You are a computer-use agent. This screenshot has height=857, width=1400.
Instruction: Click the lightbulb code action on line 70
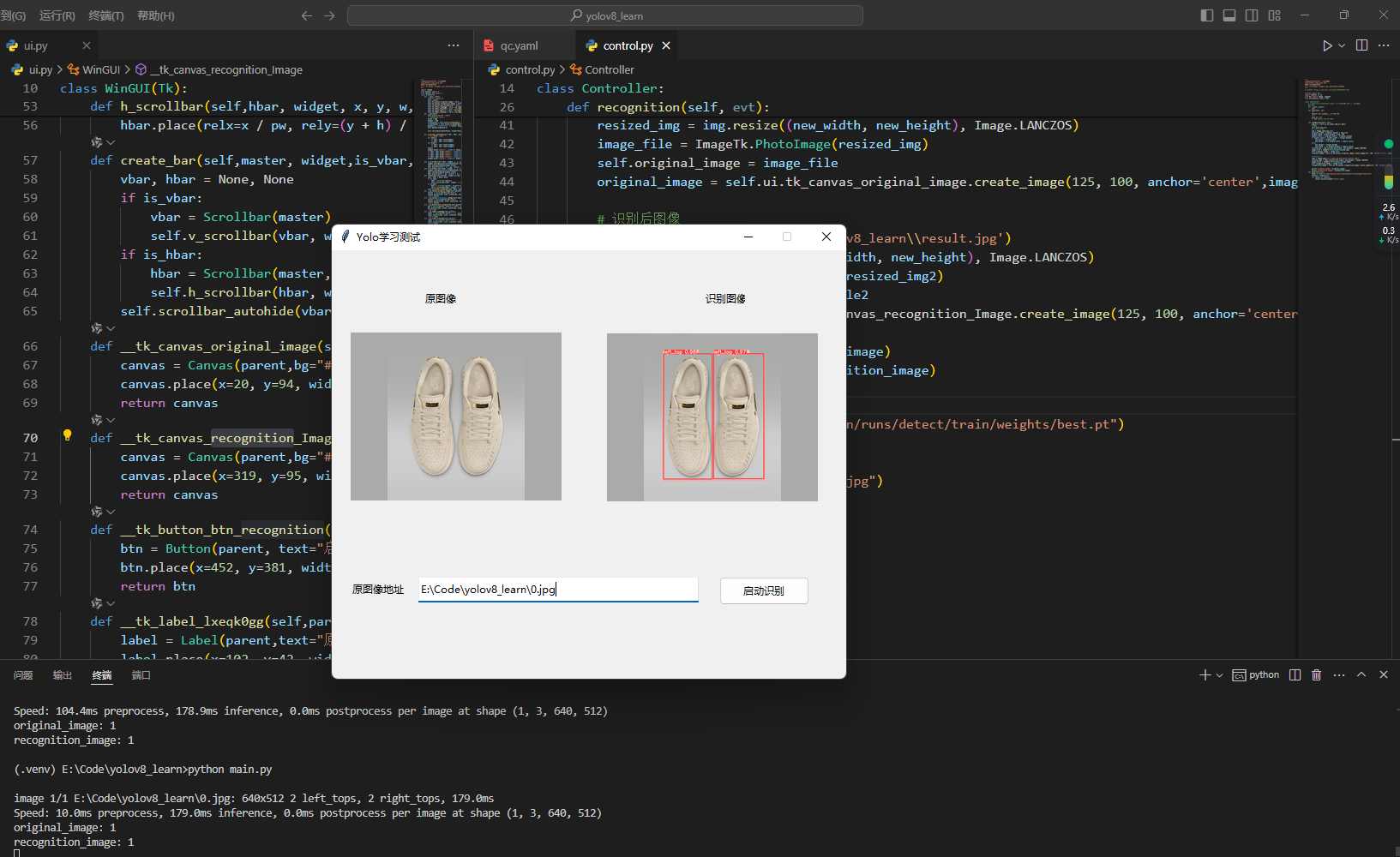68,435
